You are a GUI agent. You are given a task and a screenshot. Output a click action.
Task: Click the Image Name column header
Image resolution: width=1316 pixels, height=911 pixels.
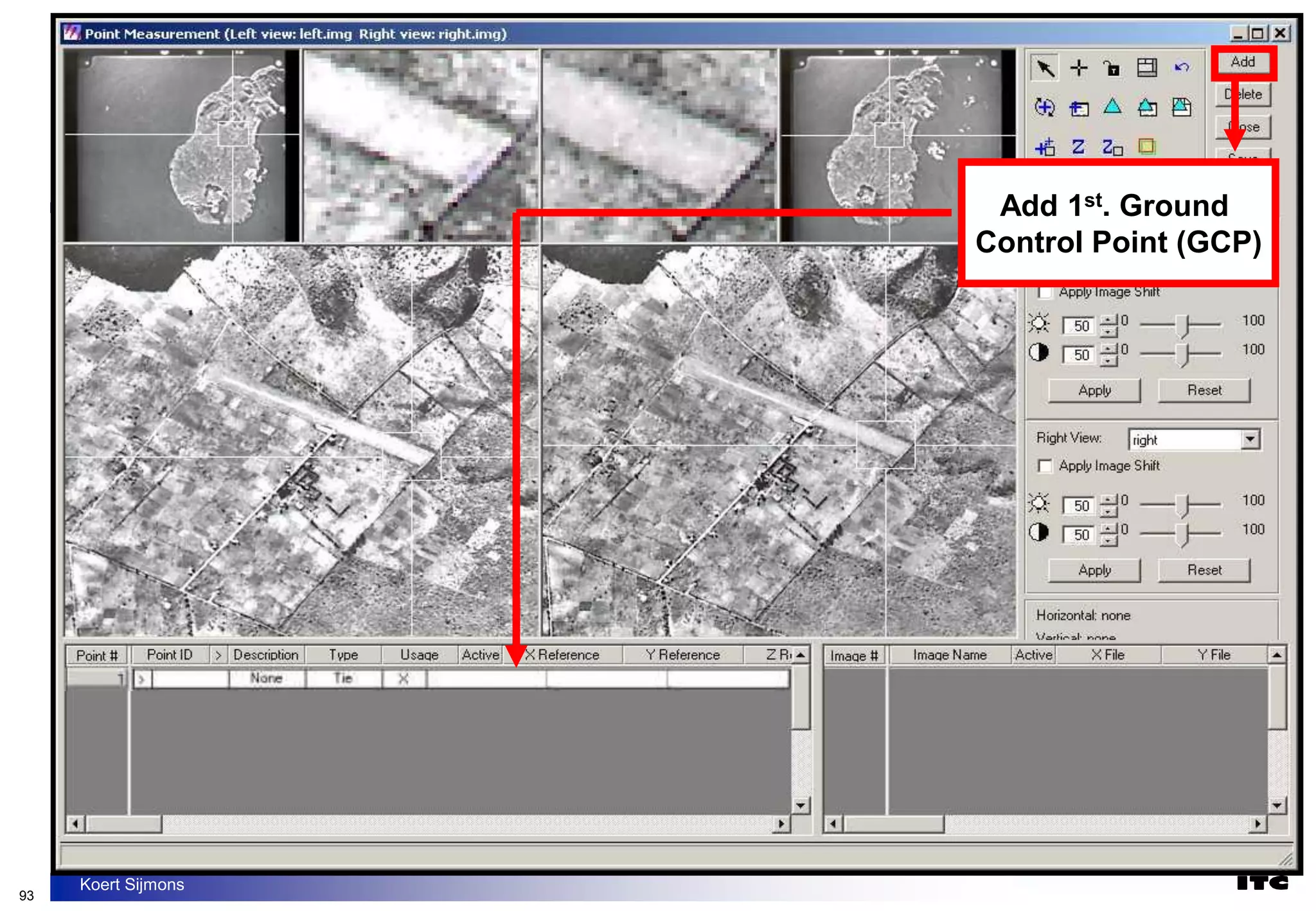[949, 655]
